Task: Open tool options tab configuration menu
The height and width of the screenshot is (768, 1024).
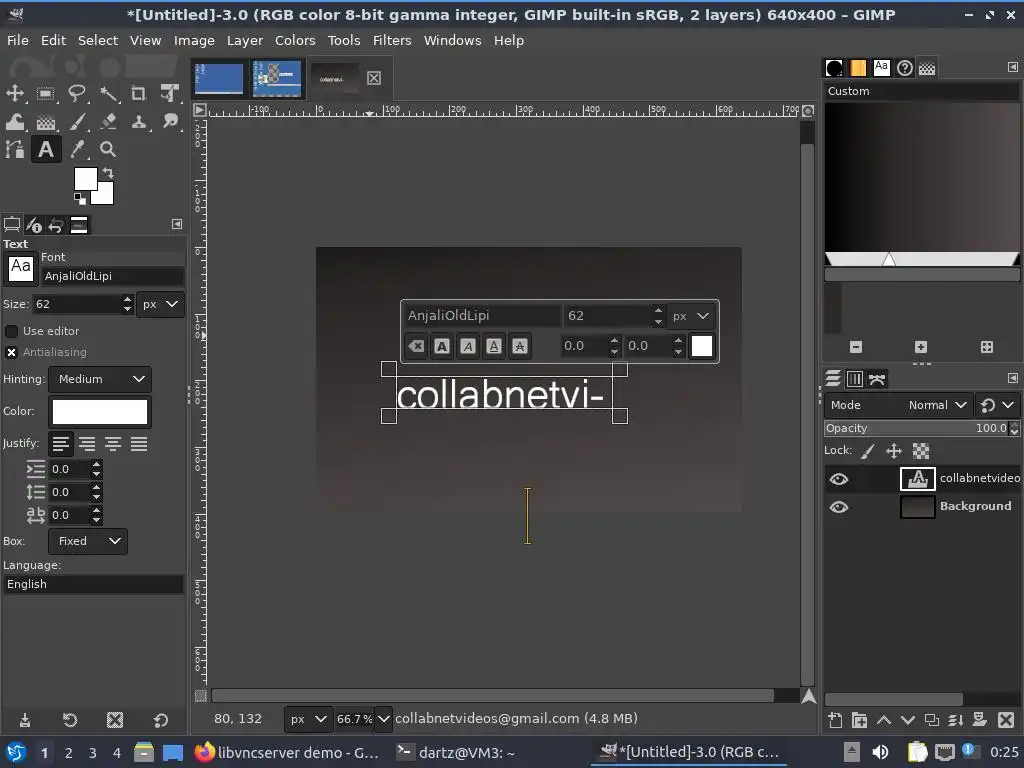Action: tap(176, 224)
